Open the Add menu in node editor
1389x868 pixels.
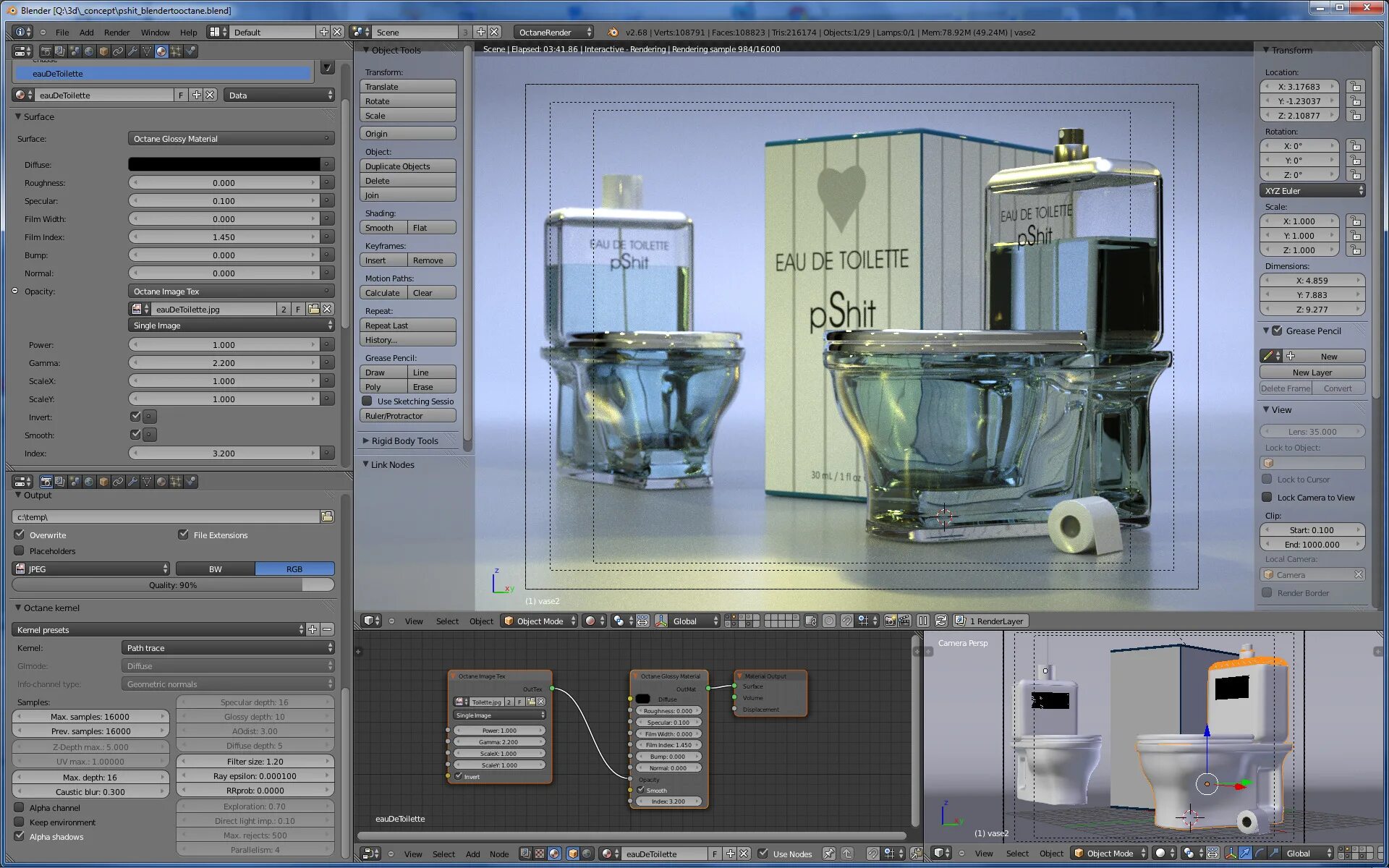472,854
